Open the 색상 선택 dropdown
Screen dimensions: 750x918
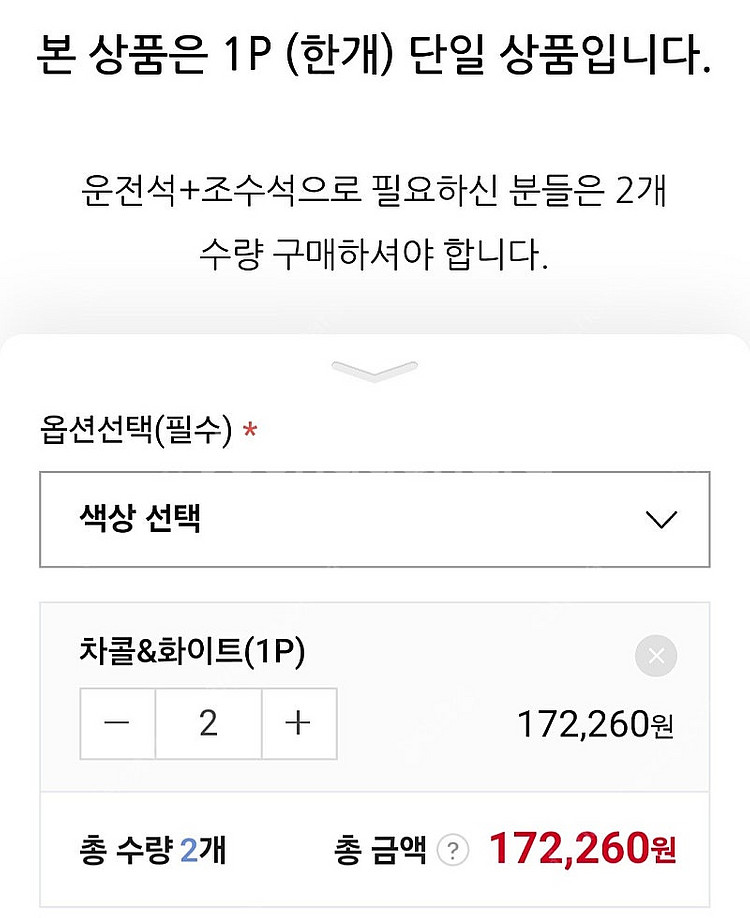click(374, 520)
